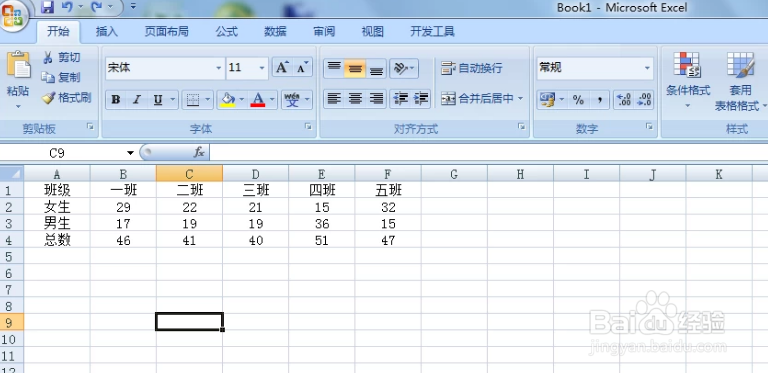The image size is (768, 373).
Task: Apply the red font color A
Action: 258,100
